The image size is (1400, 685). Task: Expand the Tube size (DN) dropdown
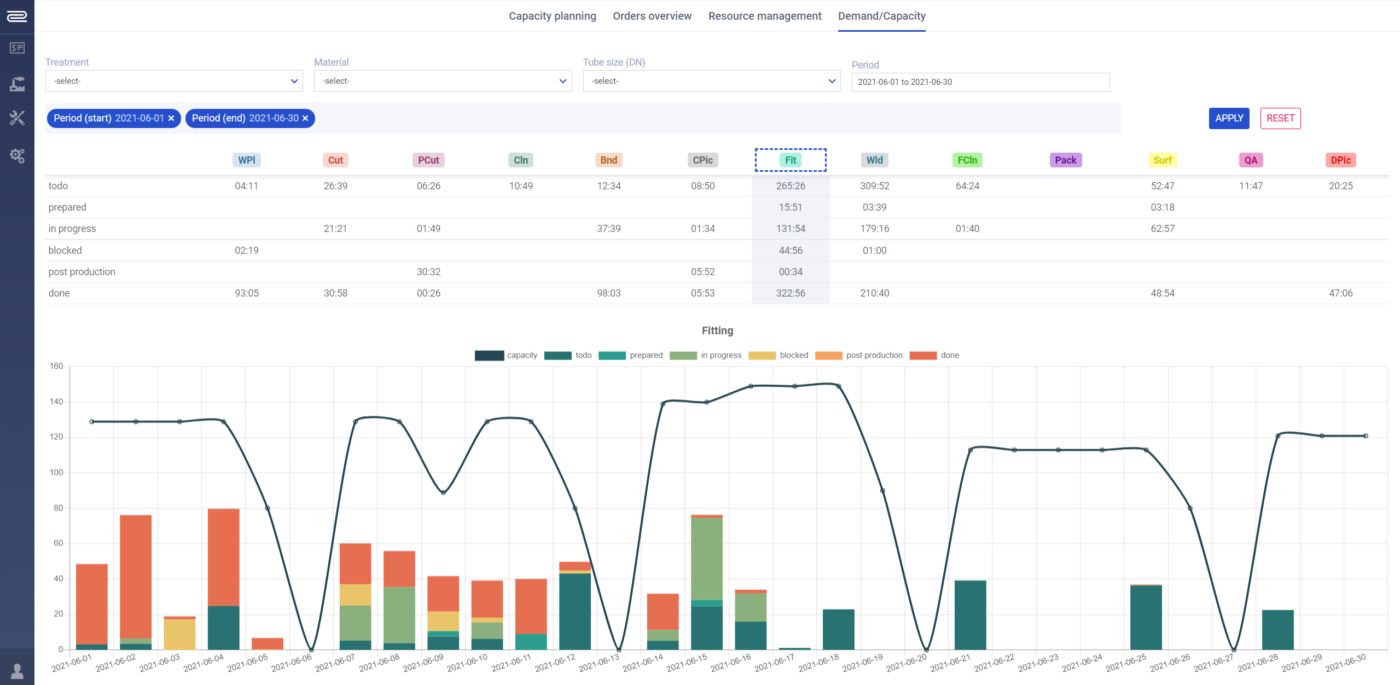pos(711,80)
